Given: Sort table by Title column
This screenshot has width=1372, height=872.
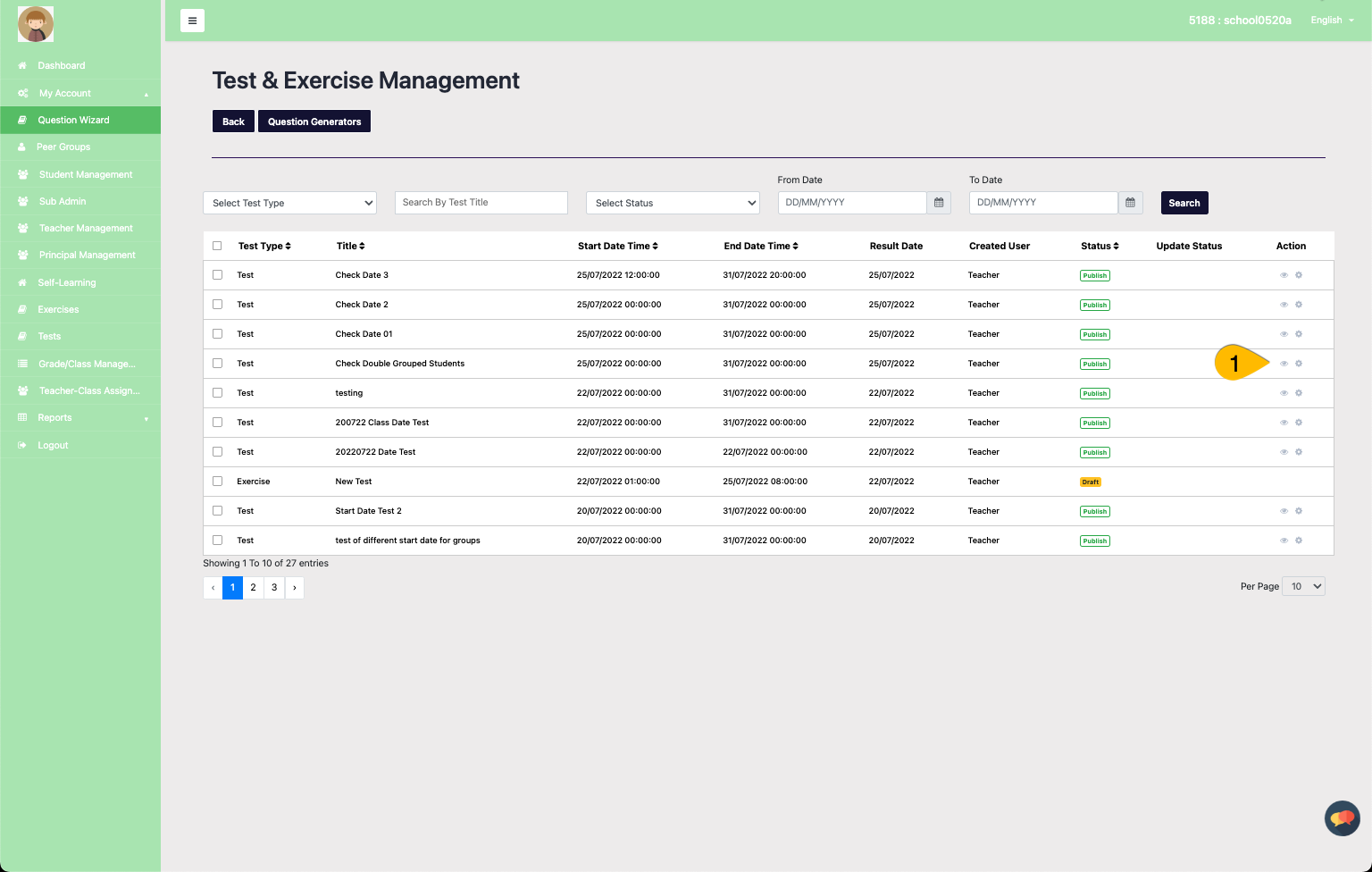Looking at the screenshot, I should [350, 246].
